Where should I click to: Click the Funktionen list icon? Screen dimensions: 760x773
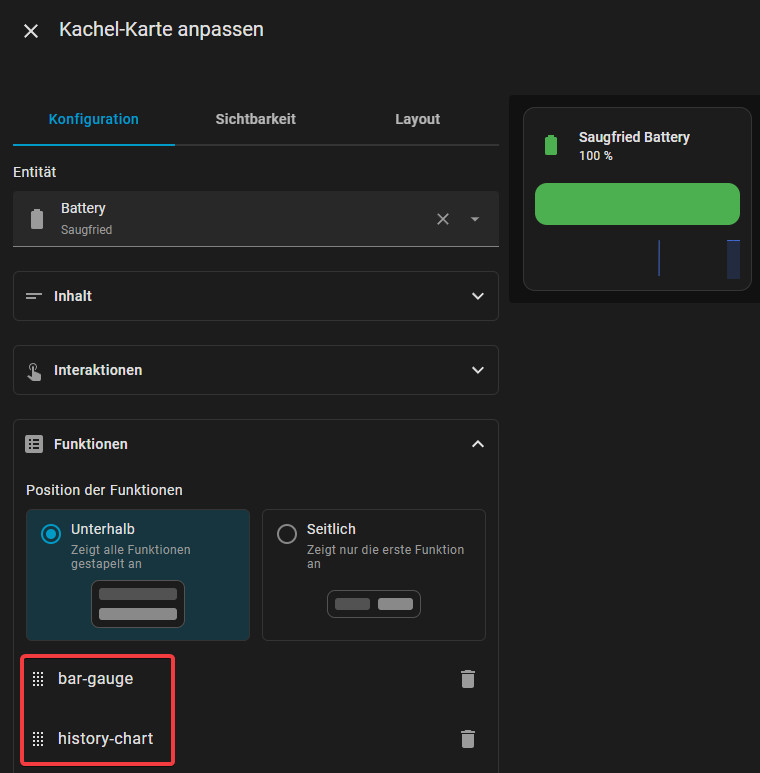pos(34,444)
